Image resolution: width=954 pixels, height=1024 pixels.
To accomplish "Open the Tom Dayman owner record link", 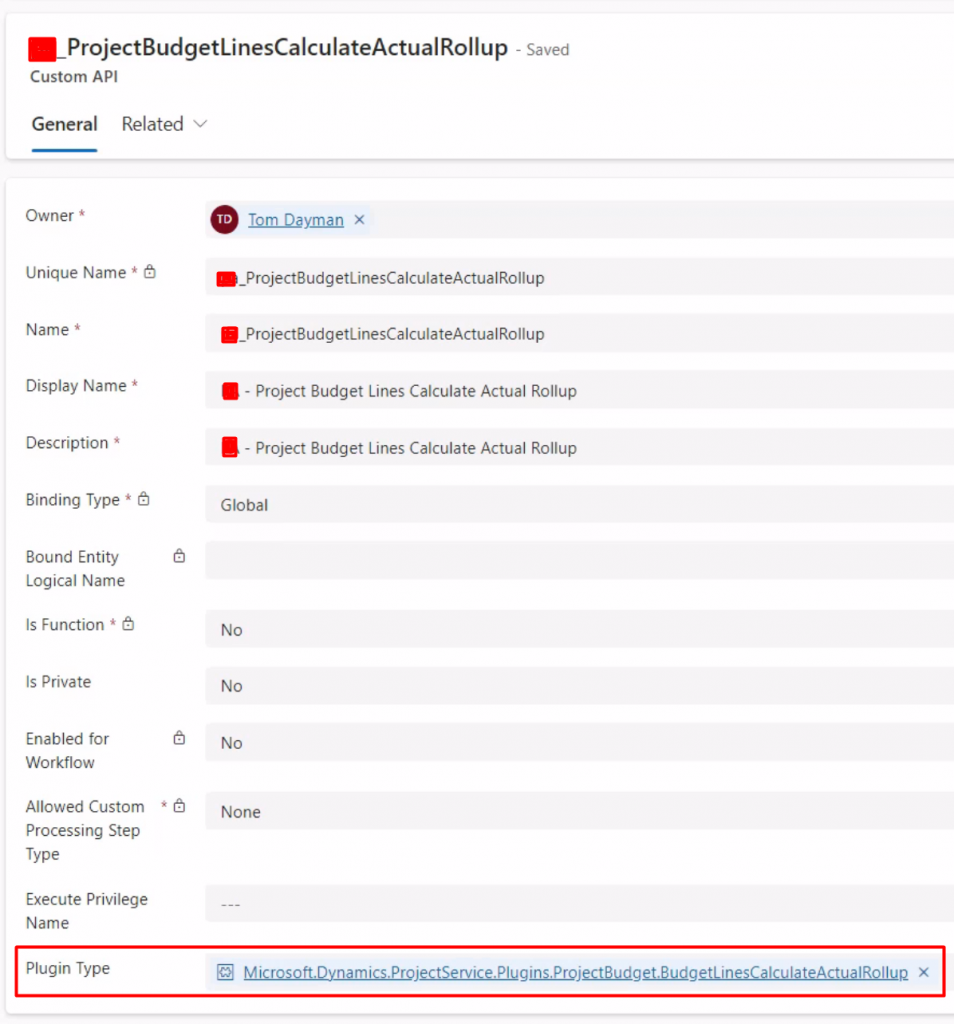I will click(295, 219).
